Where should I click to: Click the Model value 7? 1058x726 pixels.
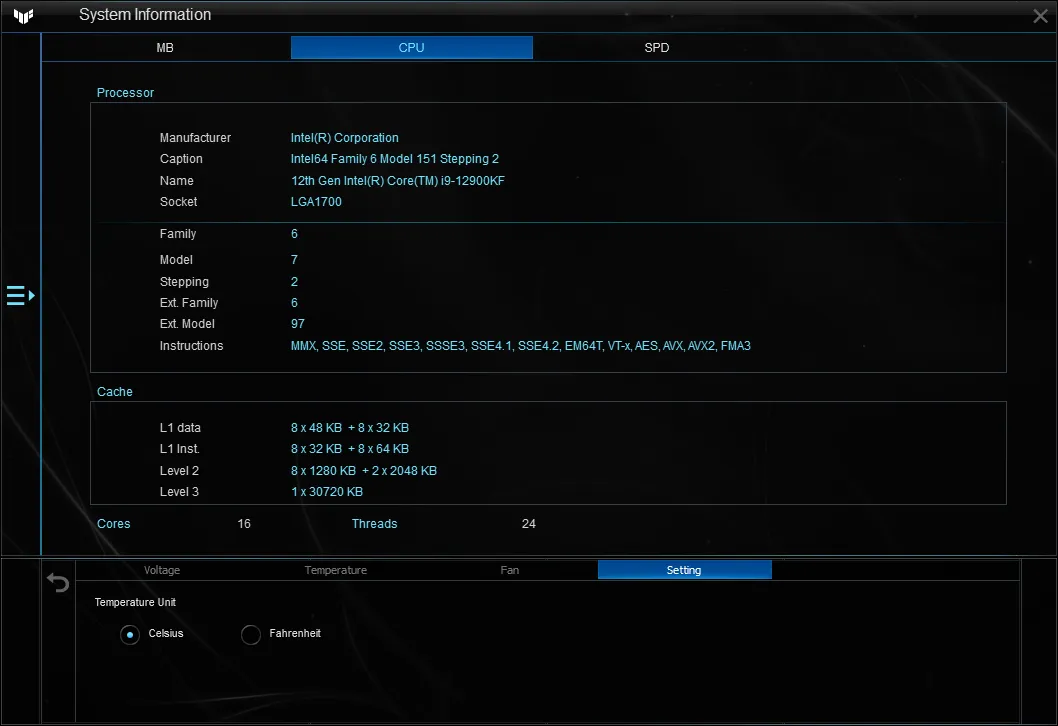[294, 260]
